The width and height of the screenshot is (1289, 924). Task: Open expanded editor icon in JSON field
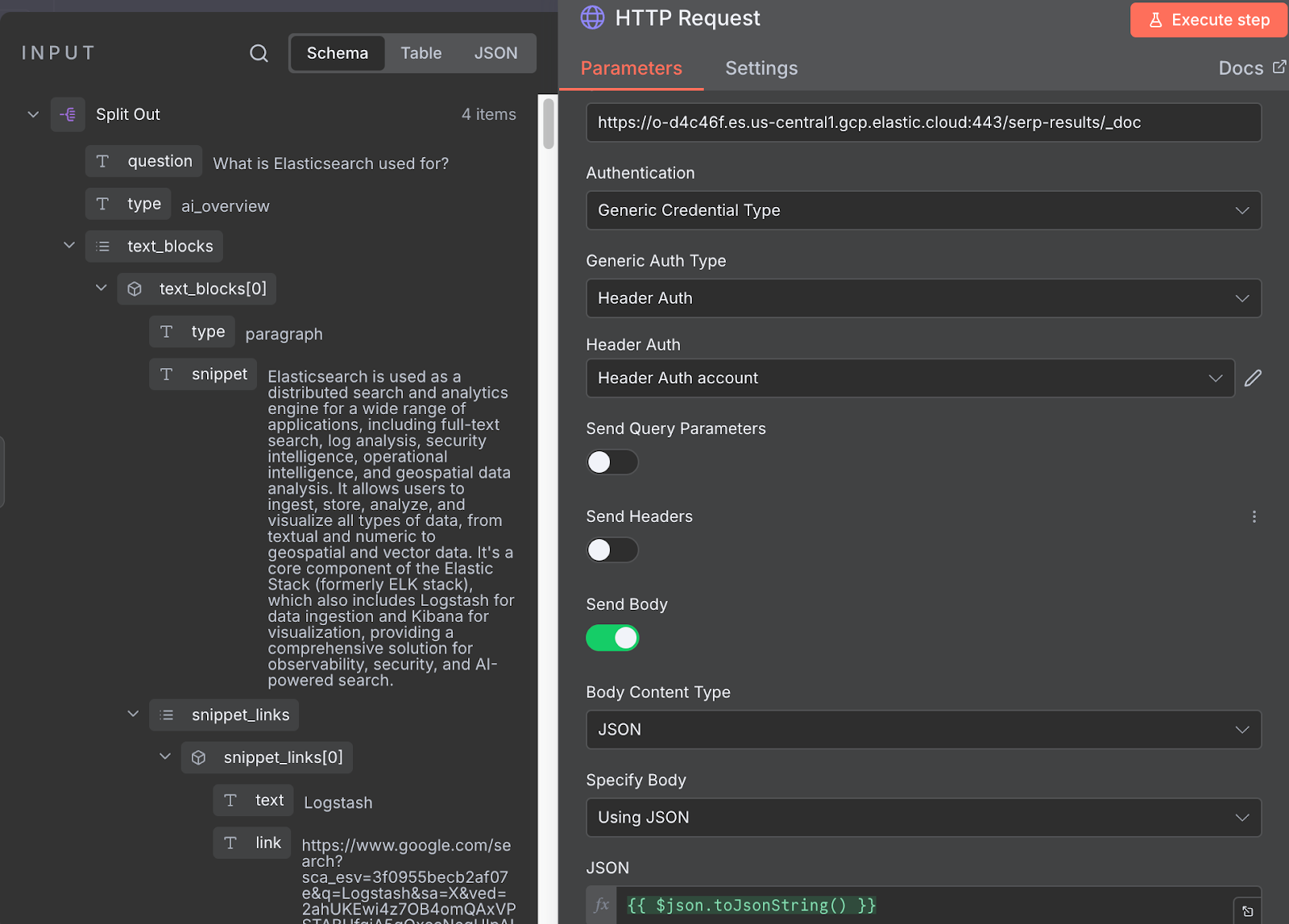tap(1247, 911)
